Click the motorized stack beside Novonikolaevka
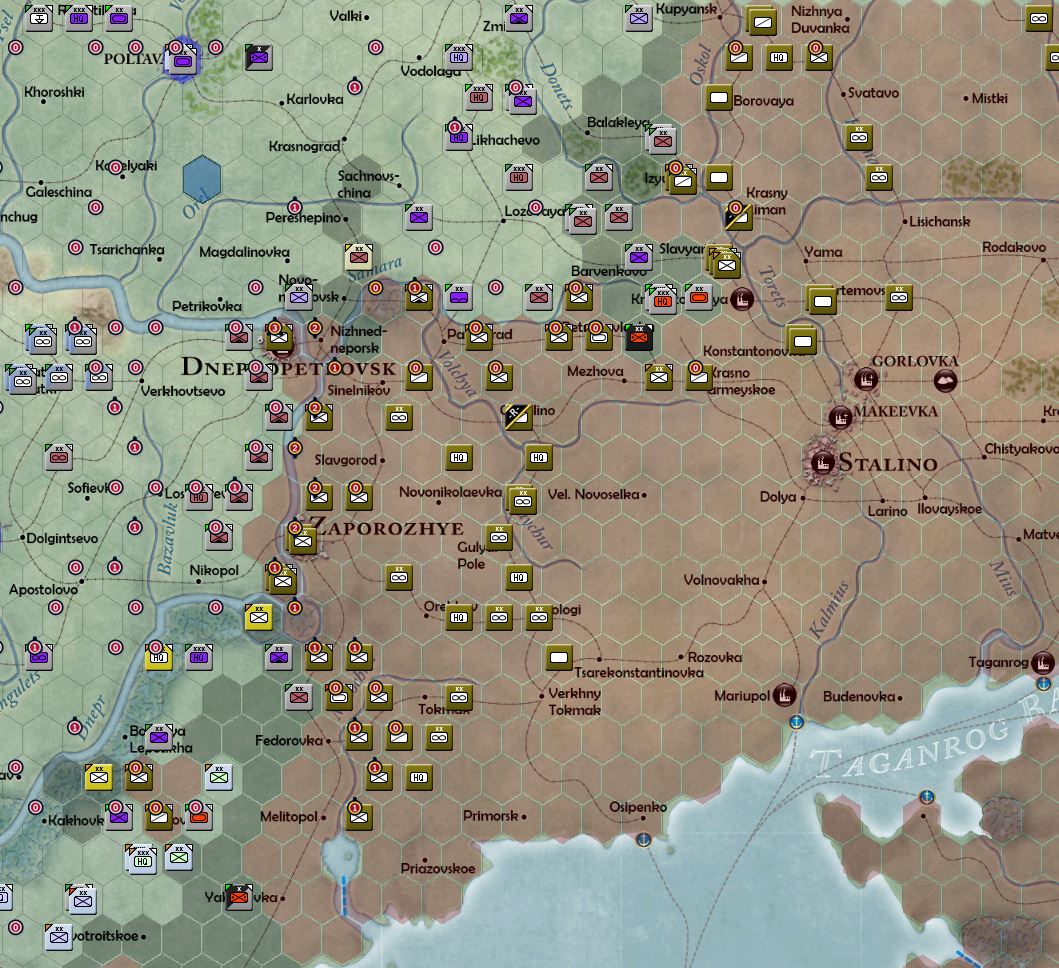This screenshot has width=1059, height=968. click(x=521, y=499)
